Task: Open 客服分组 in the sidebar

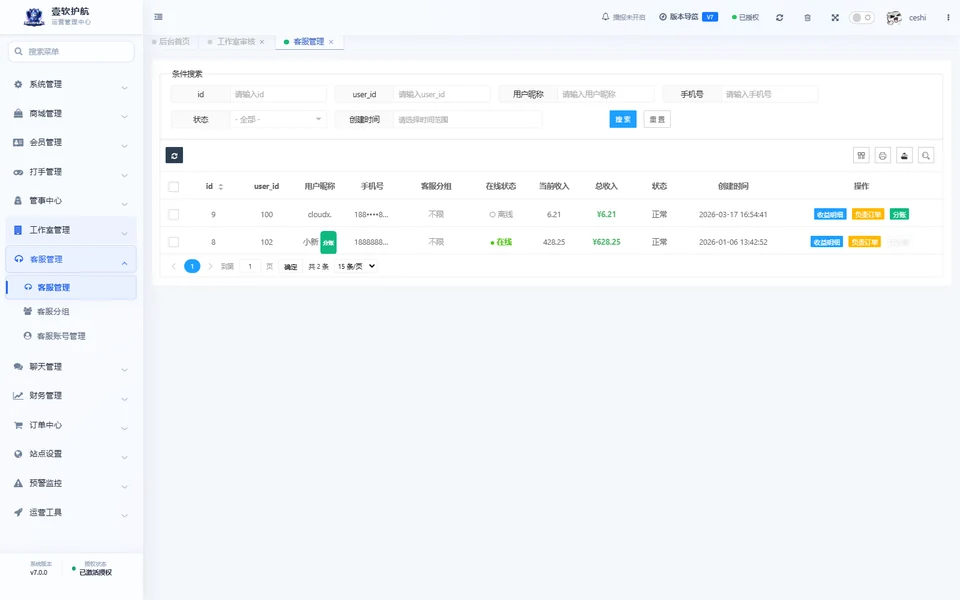Action: pyautogui.click(x=53, y=312)
